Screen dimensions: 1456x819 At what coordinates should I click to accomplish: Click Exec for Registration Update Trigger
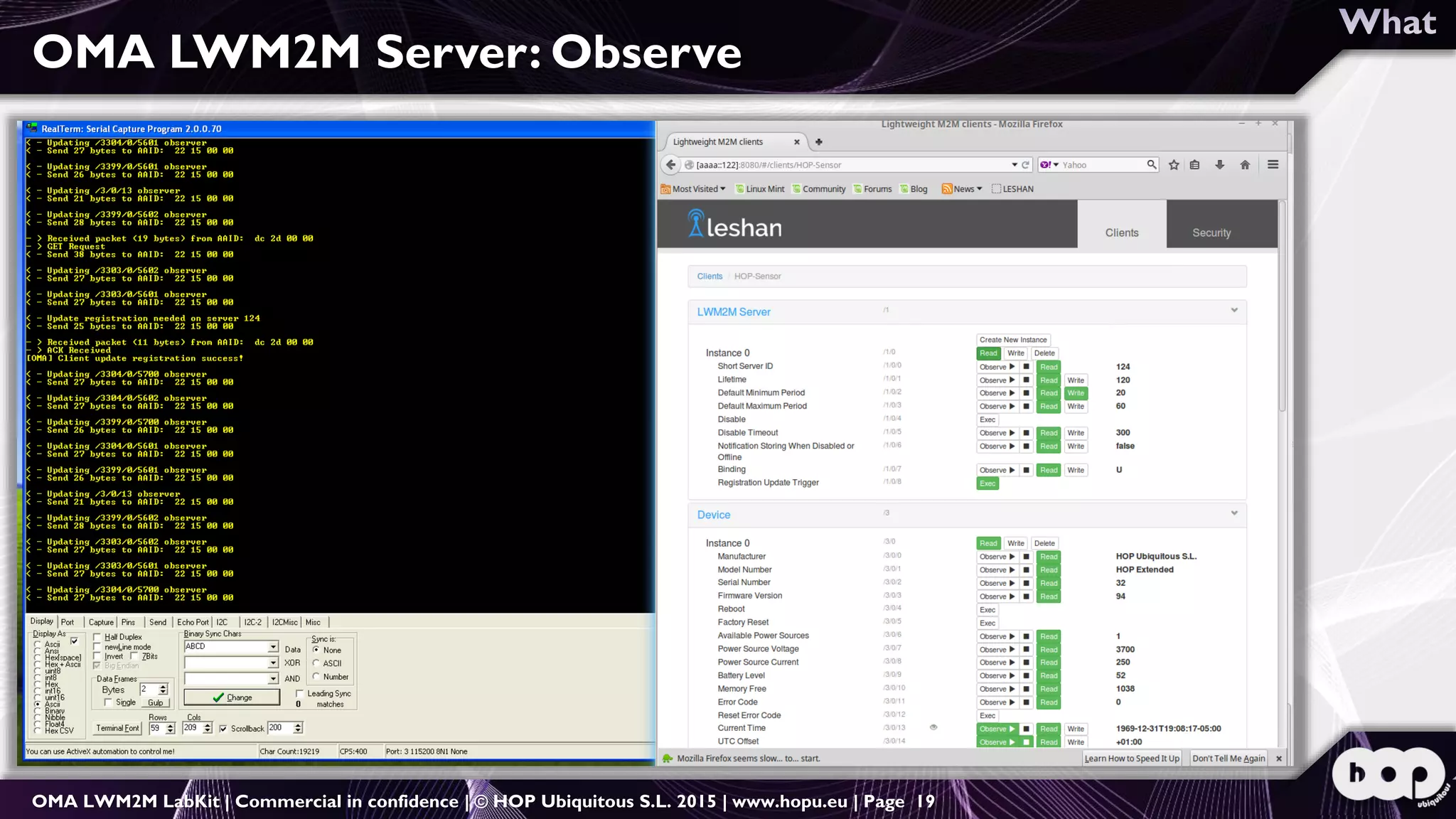coord(987,483)
